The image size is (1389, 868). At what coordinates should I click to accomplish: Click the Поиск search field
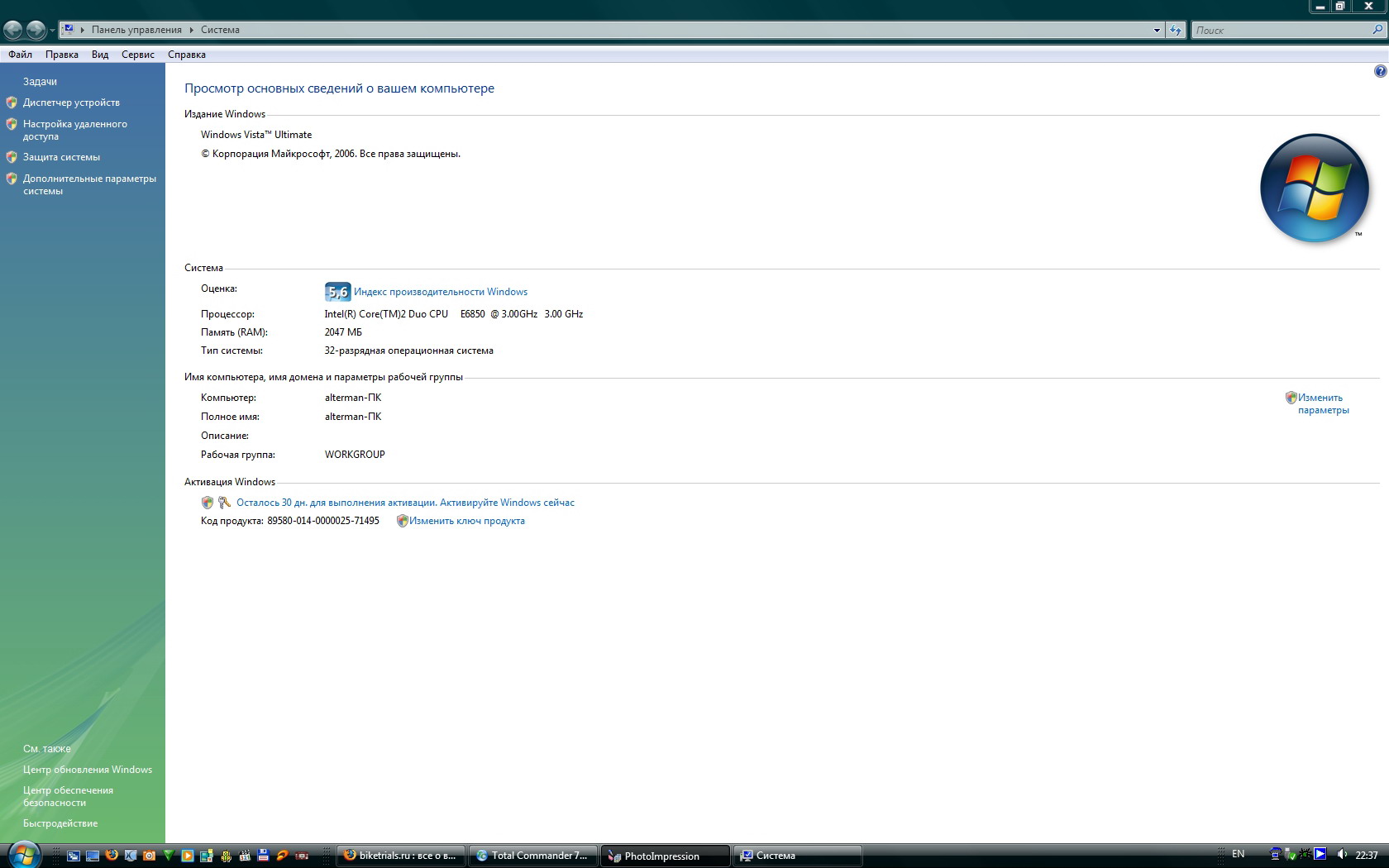[x=1280, y=30]
